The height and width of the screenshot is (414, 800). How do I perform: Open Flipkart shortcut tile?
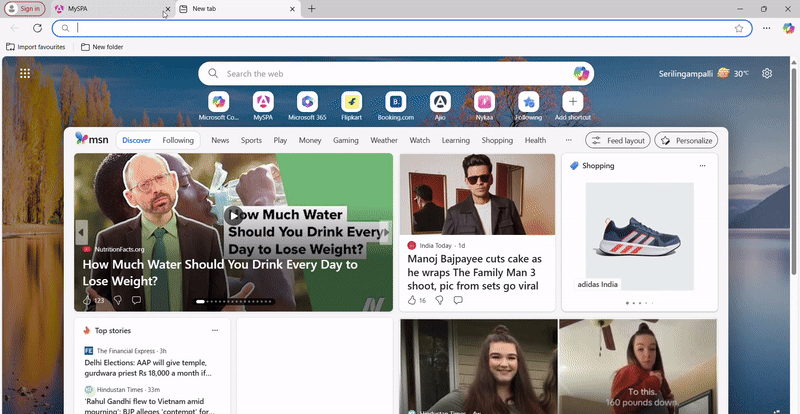point(351,102)
